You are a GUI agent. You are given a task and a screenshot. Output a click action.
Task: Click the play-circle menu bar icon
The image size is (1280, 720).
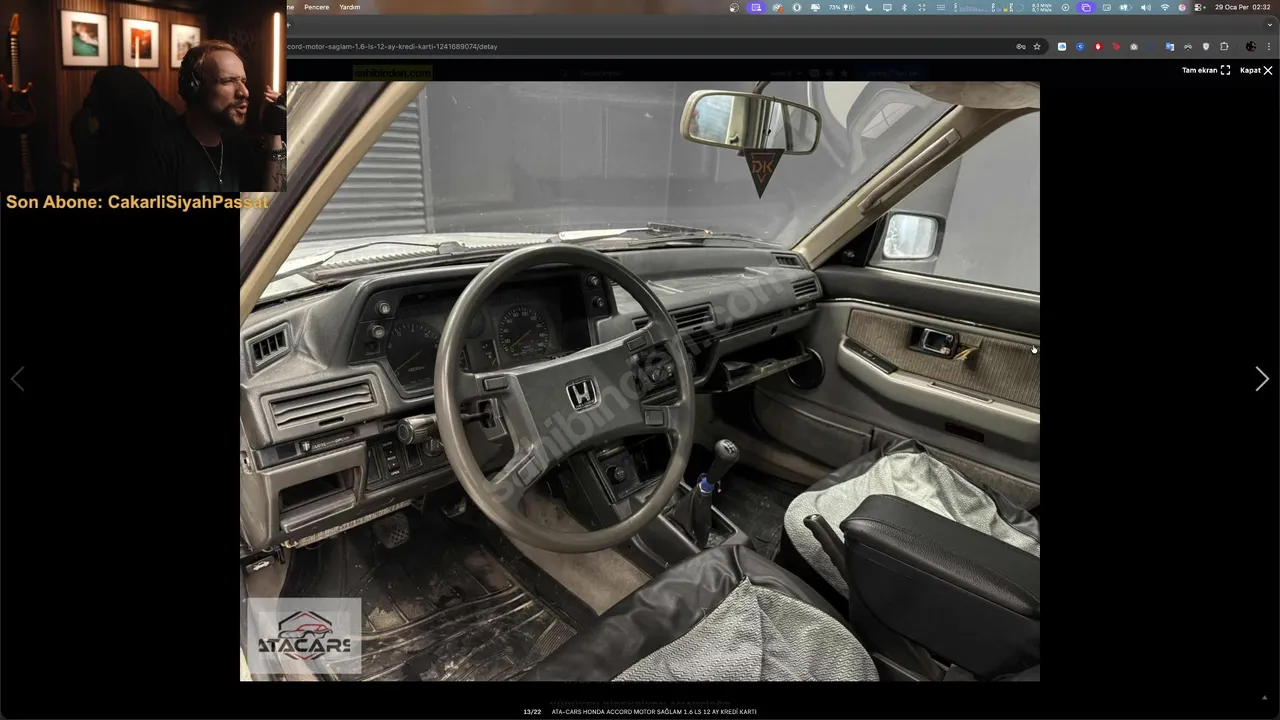1066,7
